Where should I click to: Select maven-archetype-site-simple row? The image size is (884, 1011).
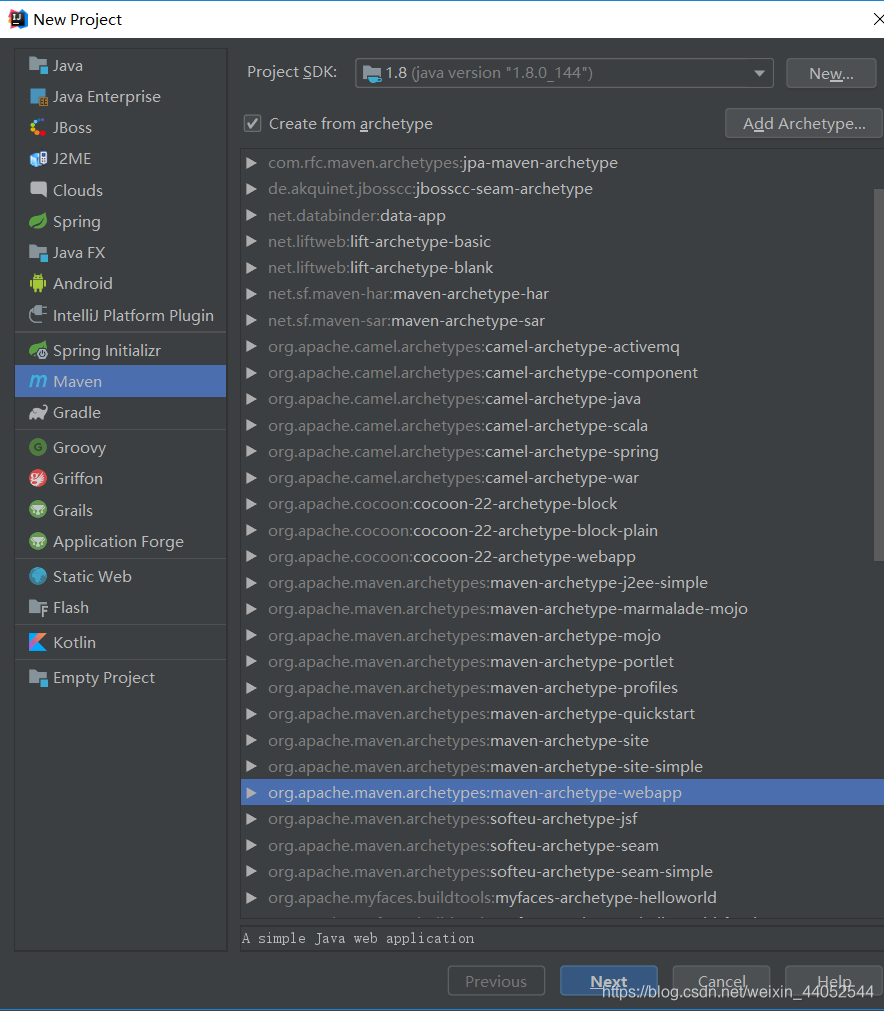point(562,767)
